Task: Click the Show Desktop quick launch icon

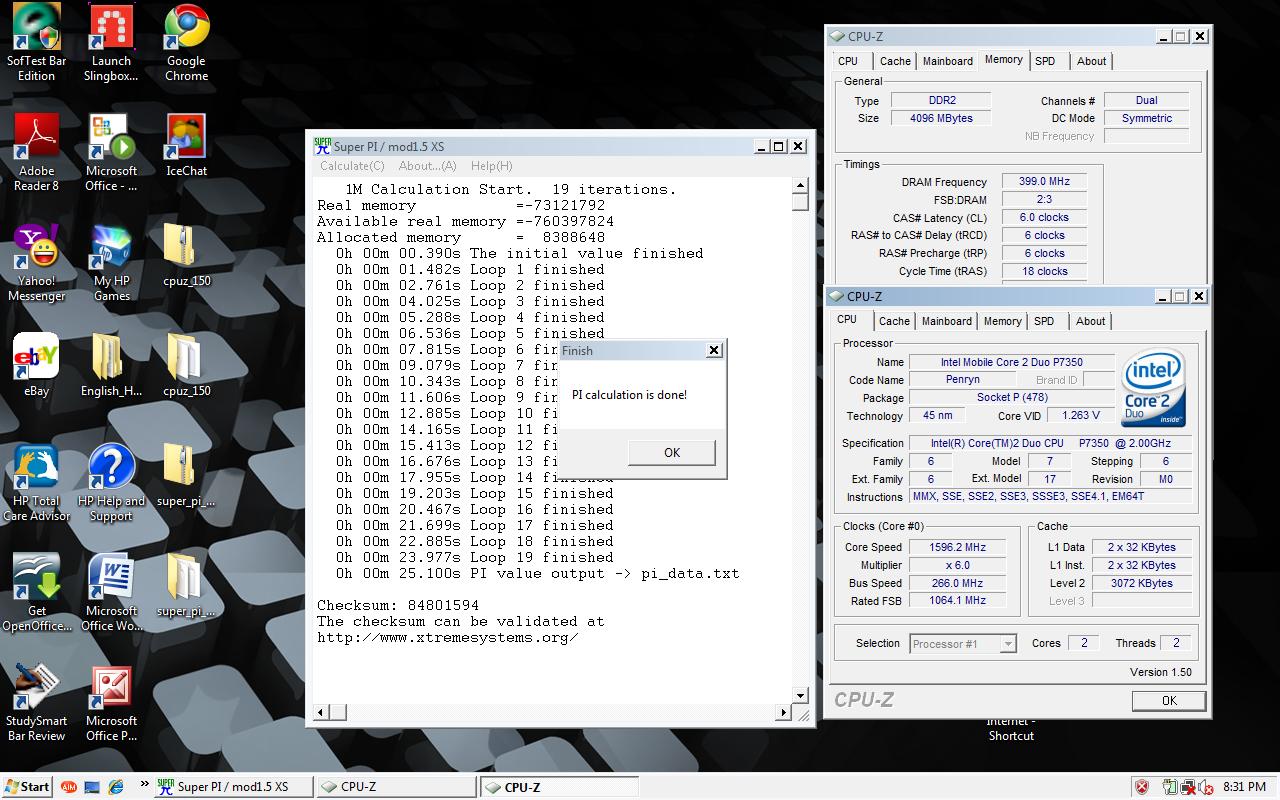Action: click(91, 787)
